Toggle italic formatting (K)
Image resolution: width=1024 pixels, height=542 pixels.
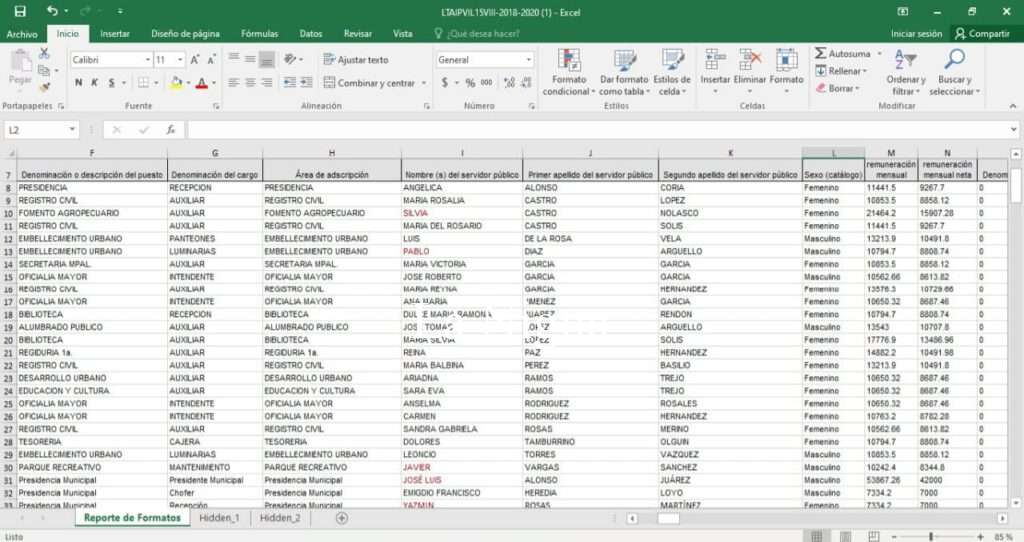point(94,83)
